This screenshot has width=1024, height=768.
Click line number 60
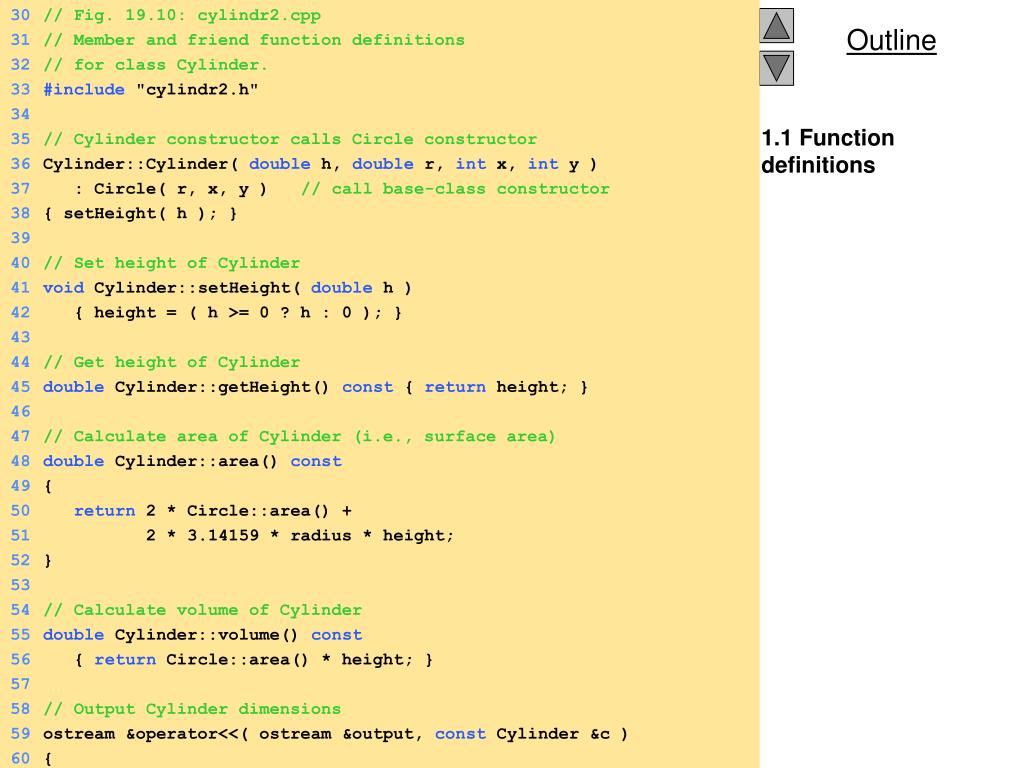20,758
